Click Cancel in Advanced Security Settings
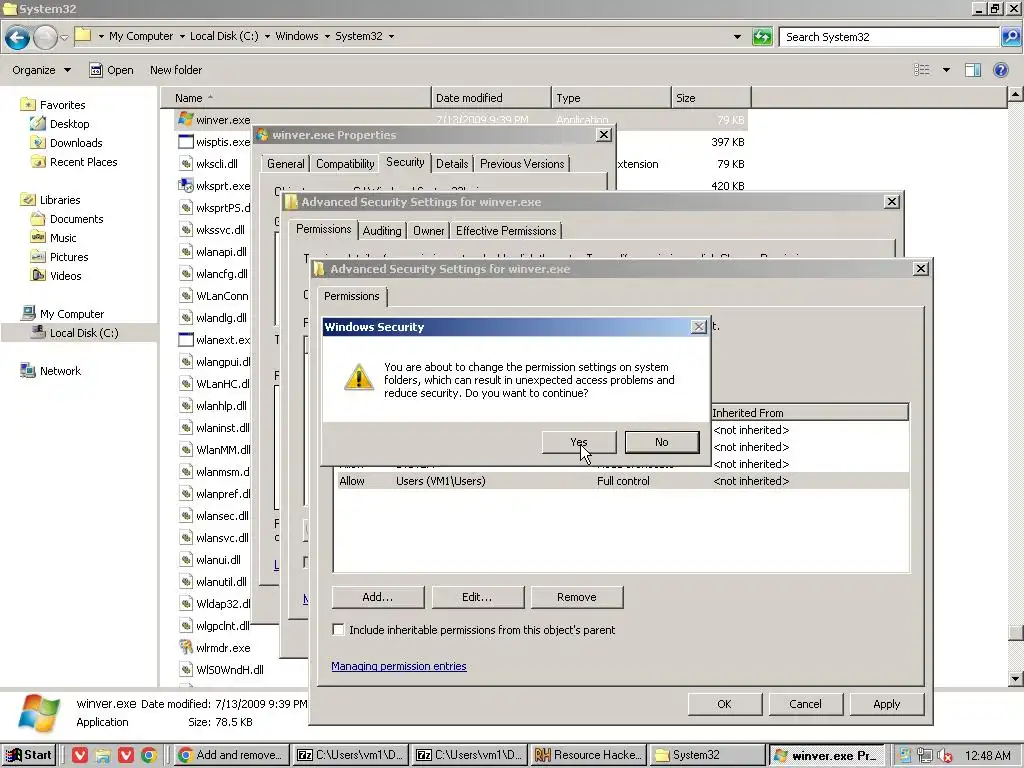 click(x=805, y=704)
